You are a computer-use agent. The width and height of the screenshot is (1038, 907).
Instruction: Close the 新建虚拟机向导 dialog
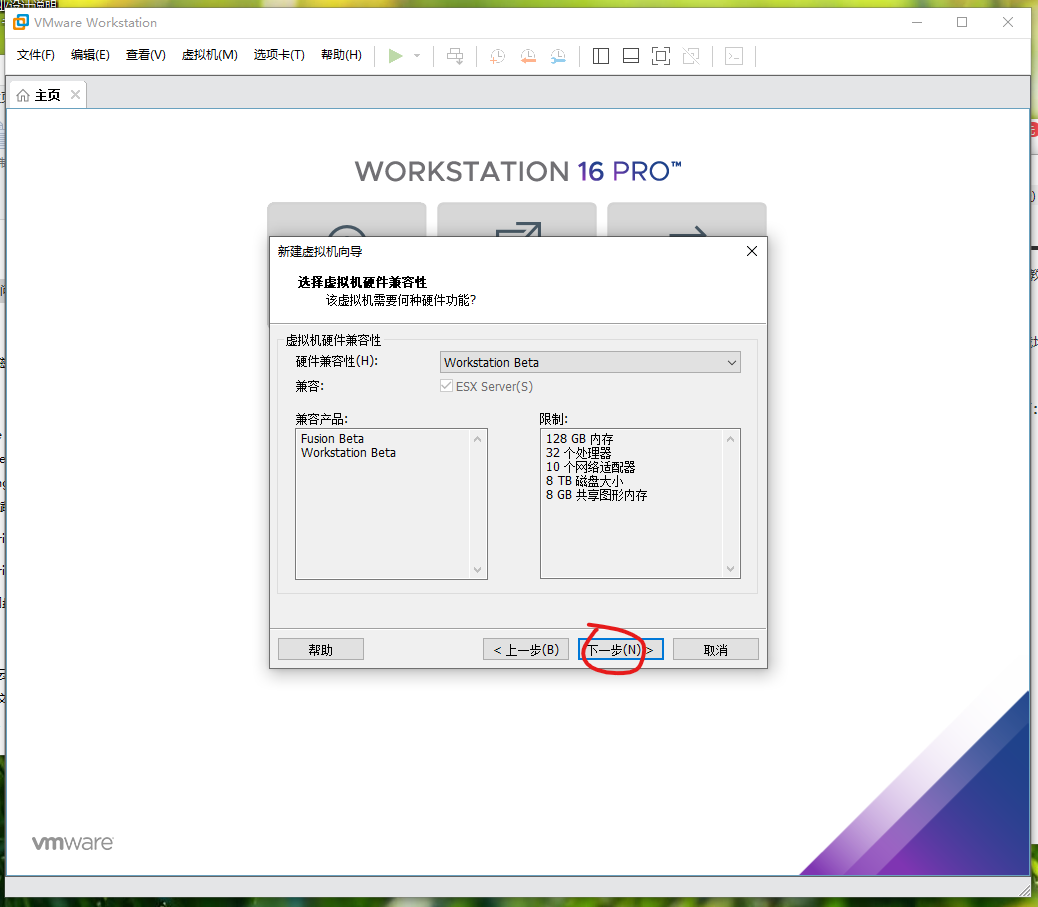[751, 252]
